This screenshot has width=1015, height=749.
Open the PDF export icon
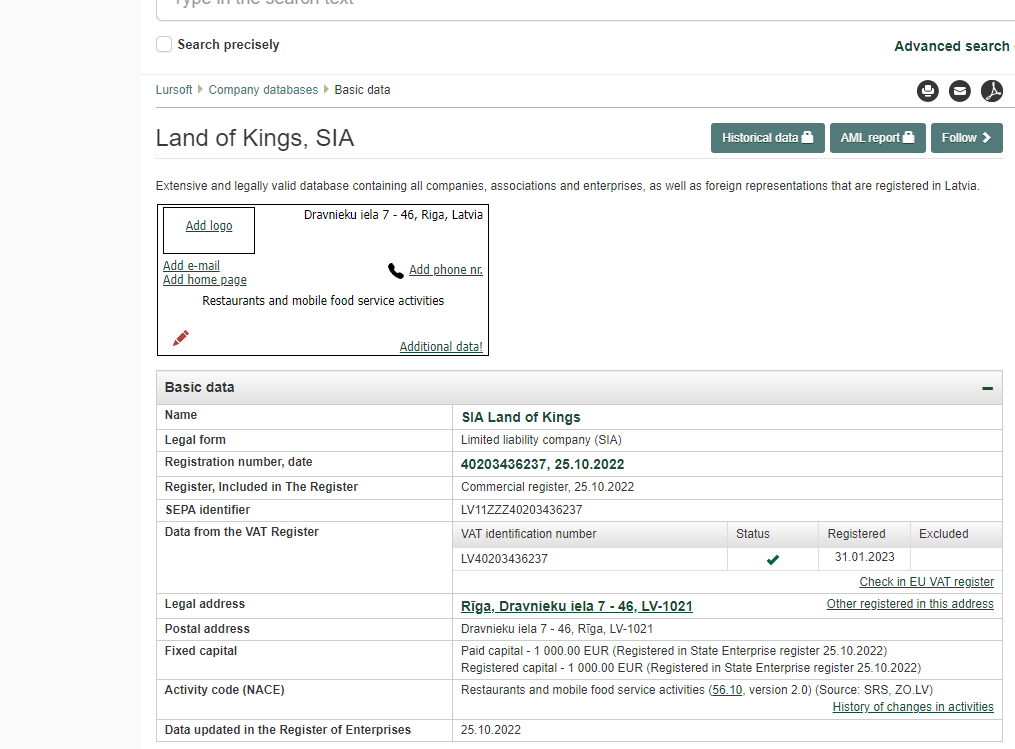coord(992,91)
